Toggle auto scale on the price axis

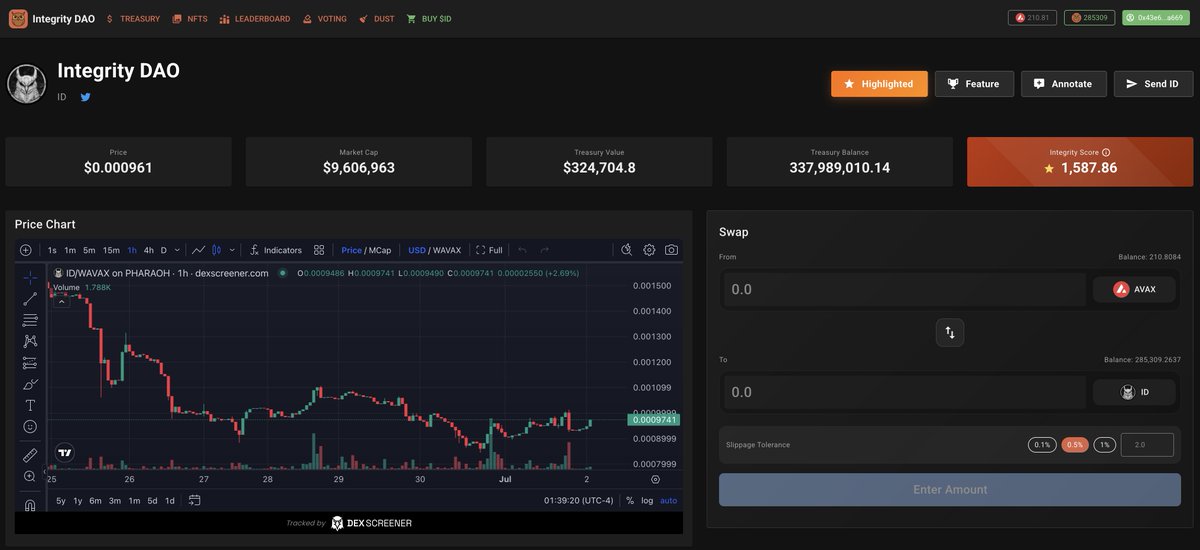[669, 500]
